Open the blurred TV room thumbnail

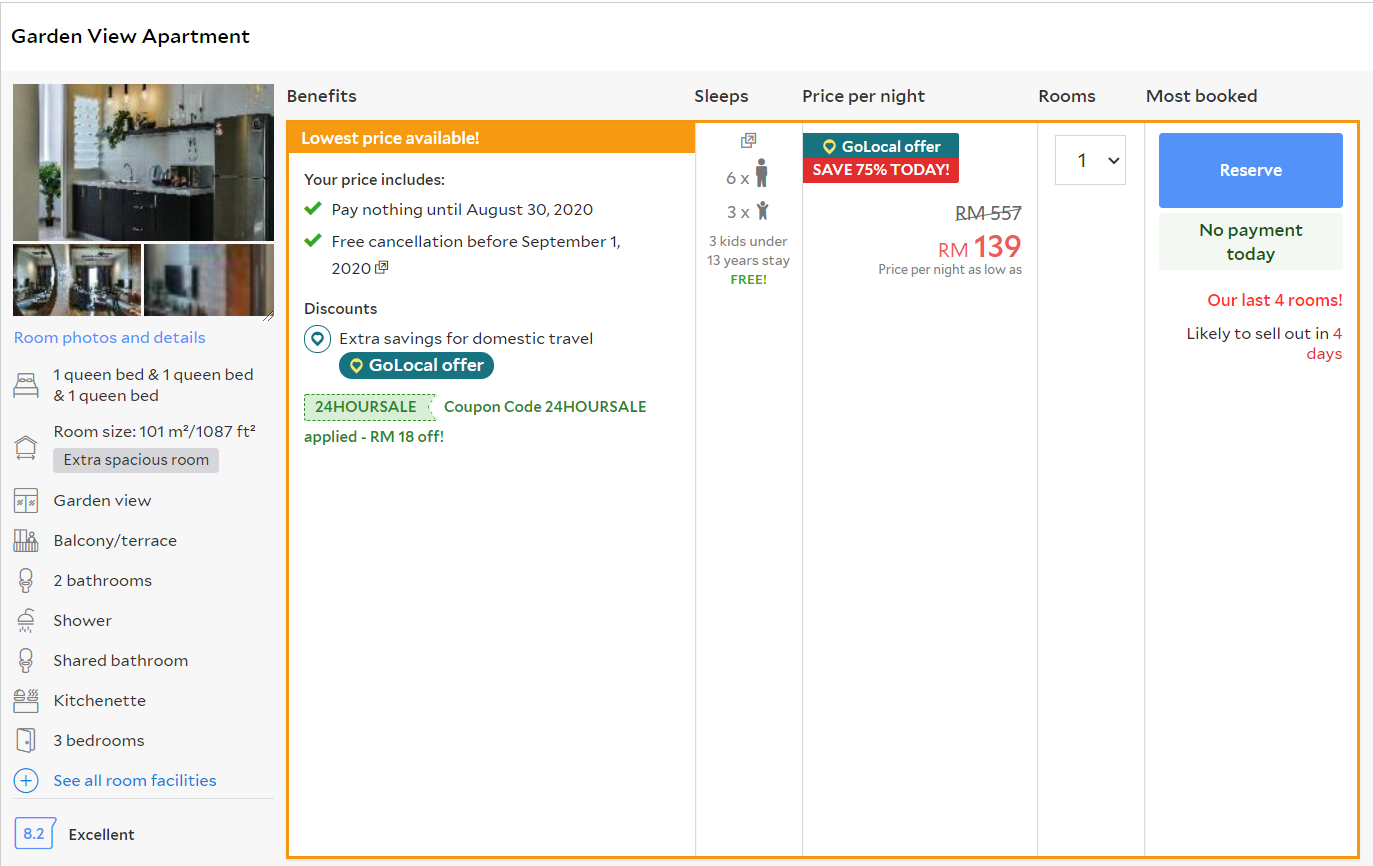coord(209,280)
